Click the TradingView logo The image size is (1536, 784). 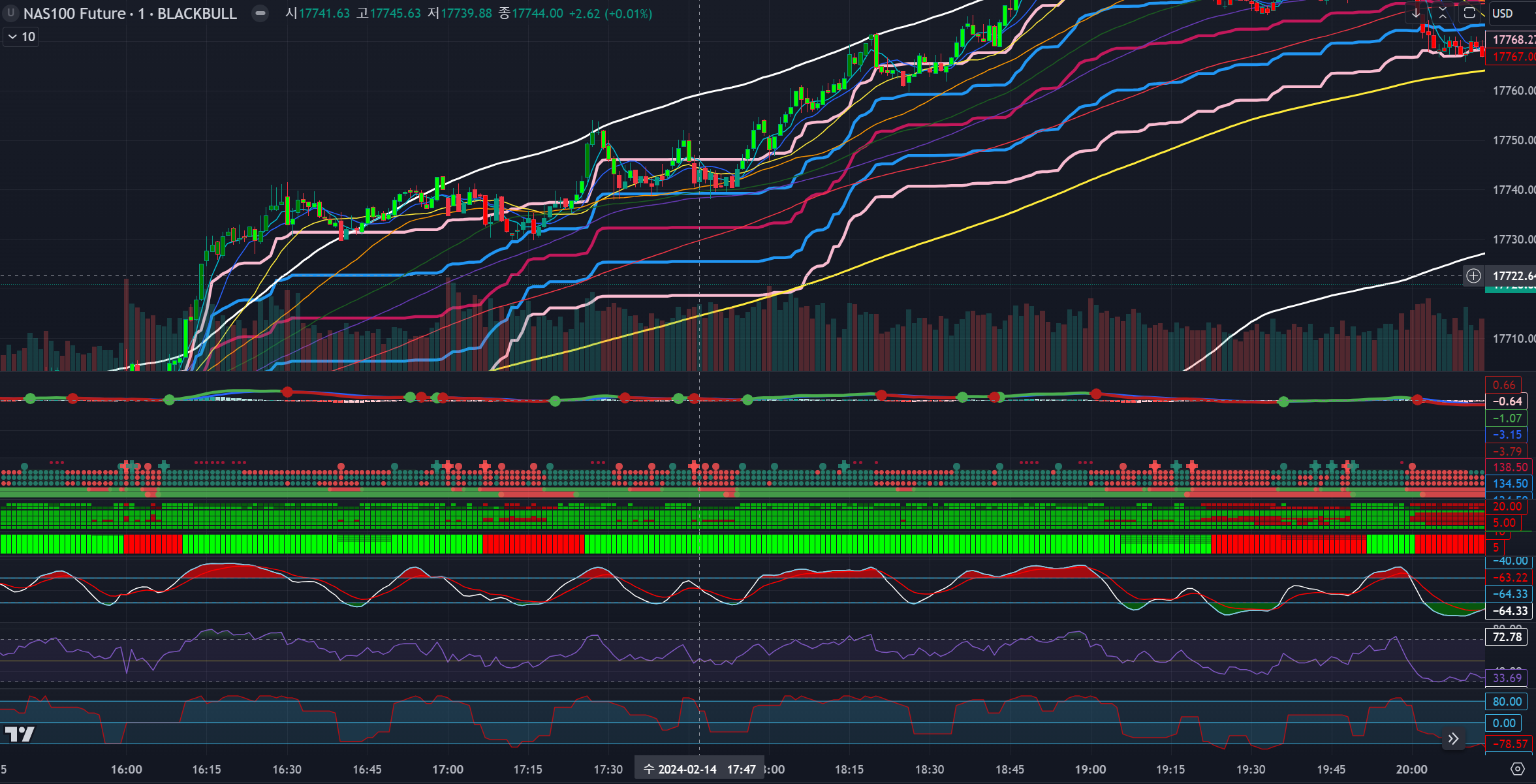click(20, 734)
